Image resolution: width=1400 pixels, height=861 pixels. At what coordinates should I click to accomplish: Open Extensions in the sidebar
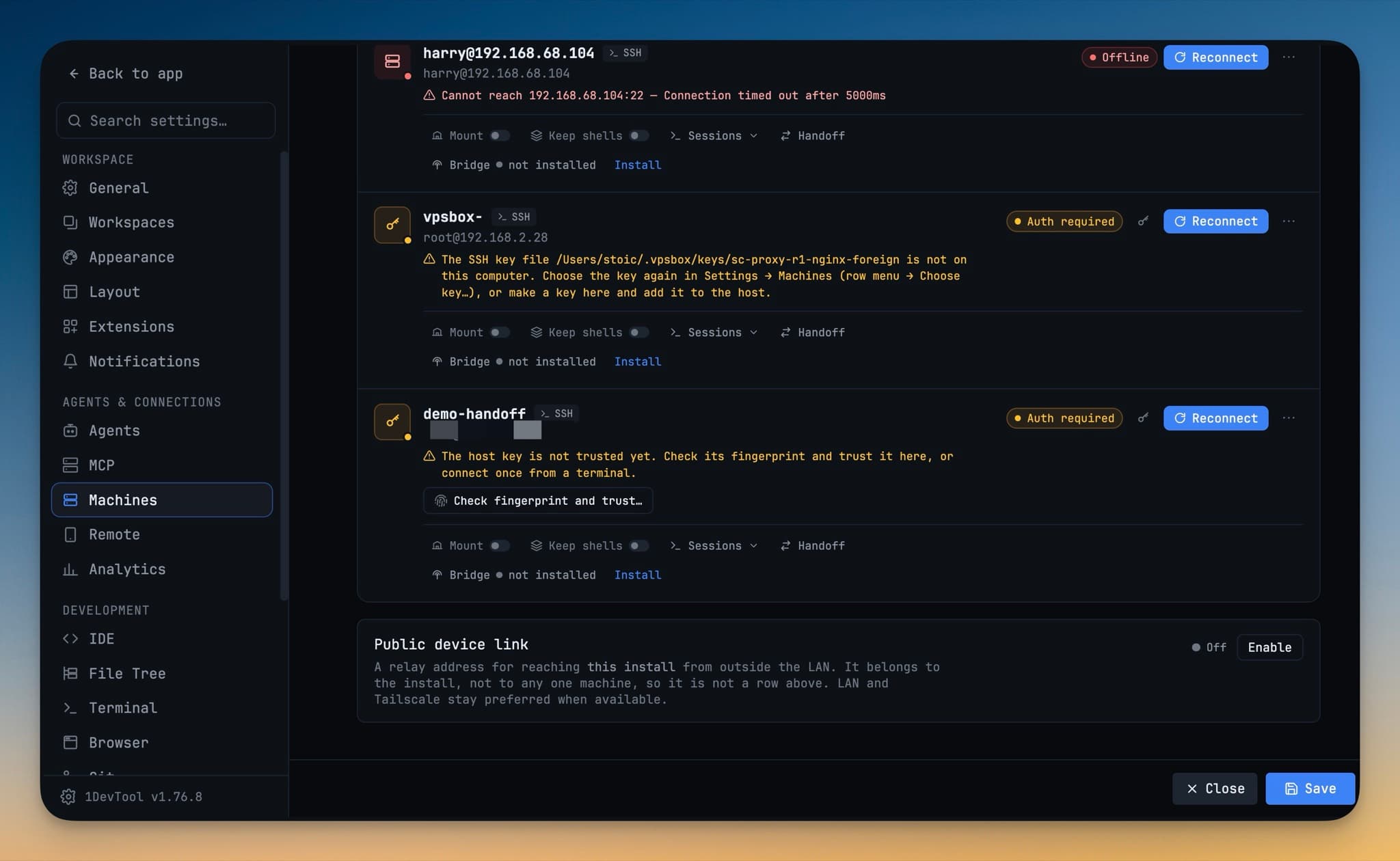(162, 327)
